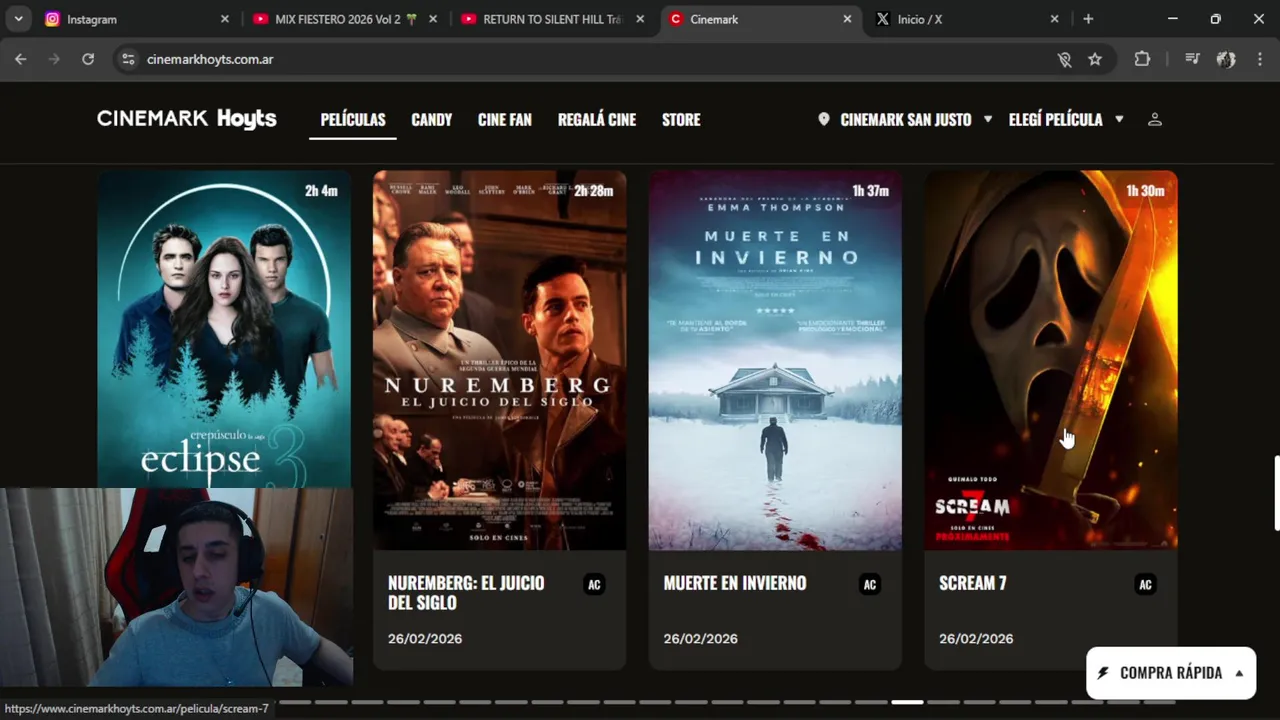Screen dimensions: 1280x720
Task: Switch to the MIX FIESTERO 2026 Vol 2 tab
Action: 346,19
